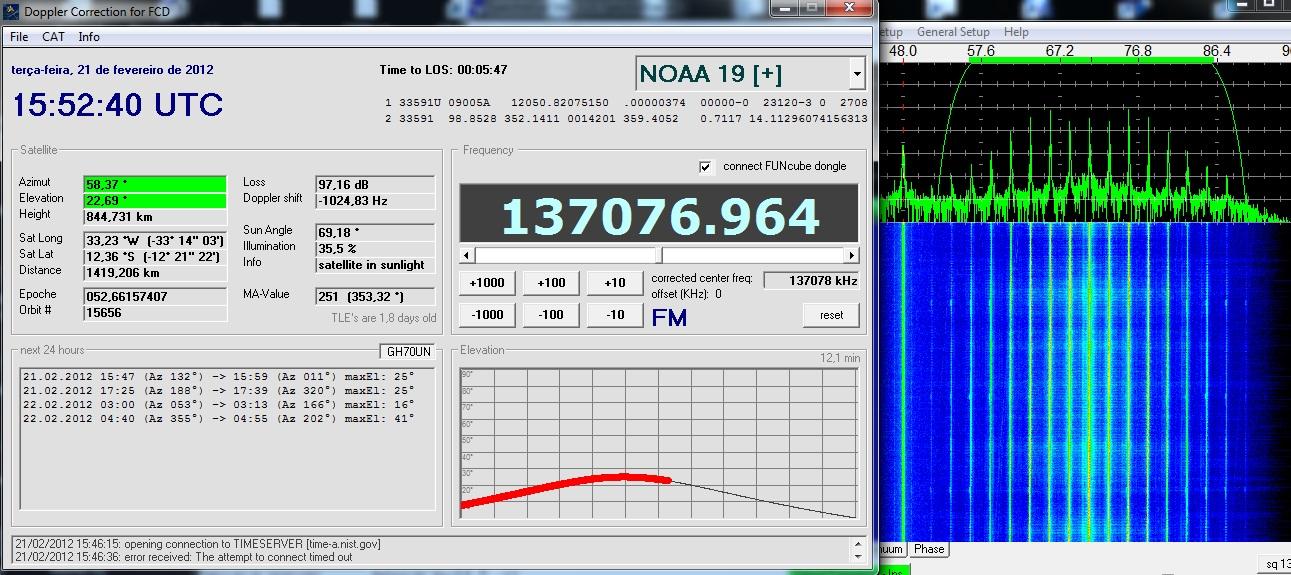The image size is (1291, 575).
Task: Open the CAT menu
Action: point(53,37)
